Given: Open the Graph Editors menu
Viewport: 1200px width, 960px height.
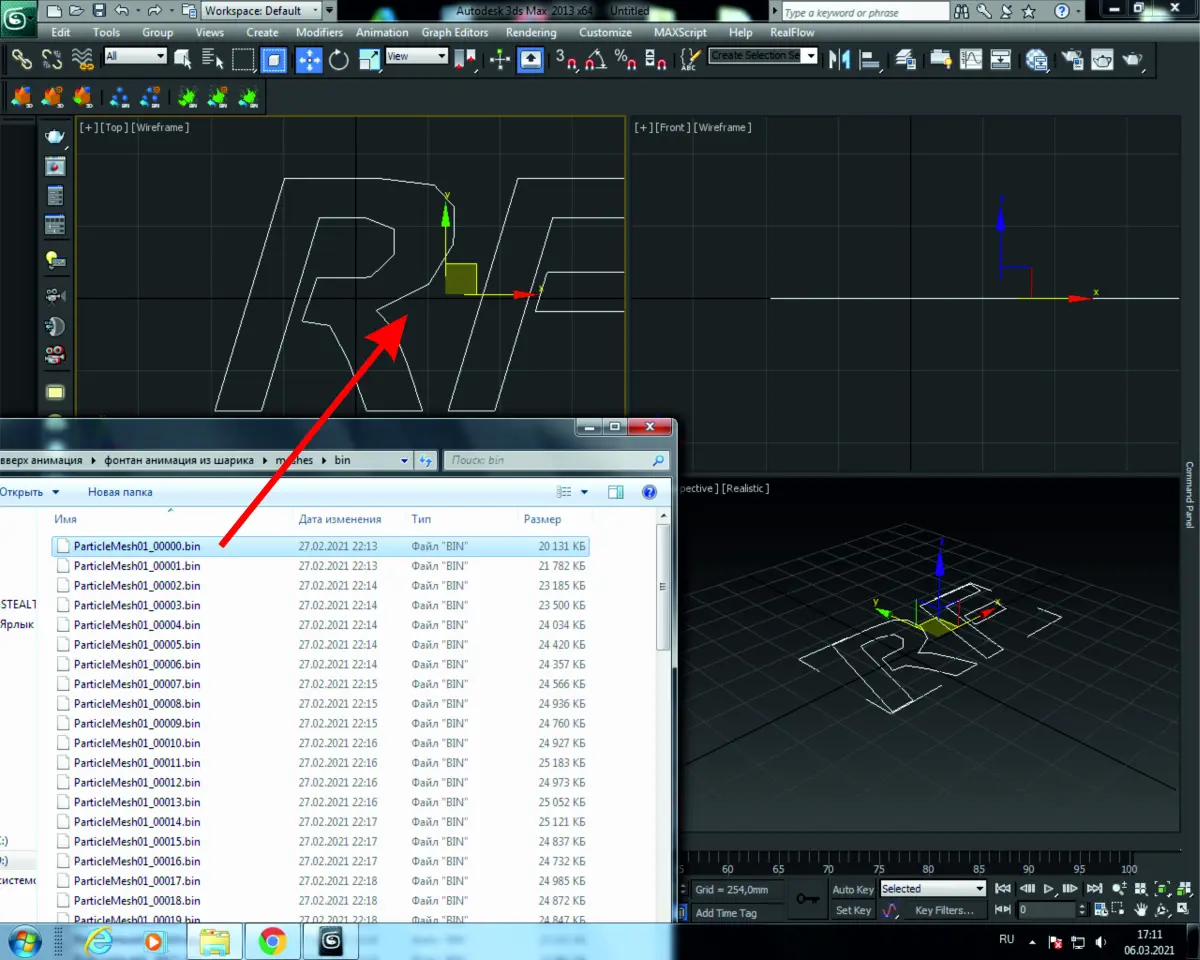Looking at the screenshot, I should point(455,32).
